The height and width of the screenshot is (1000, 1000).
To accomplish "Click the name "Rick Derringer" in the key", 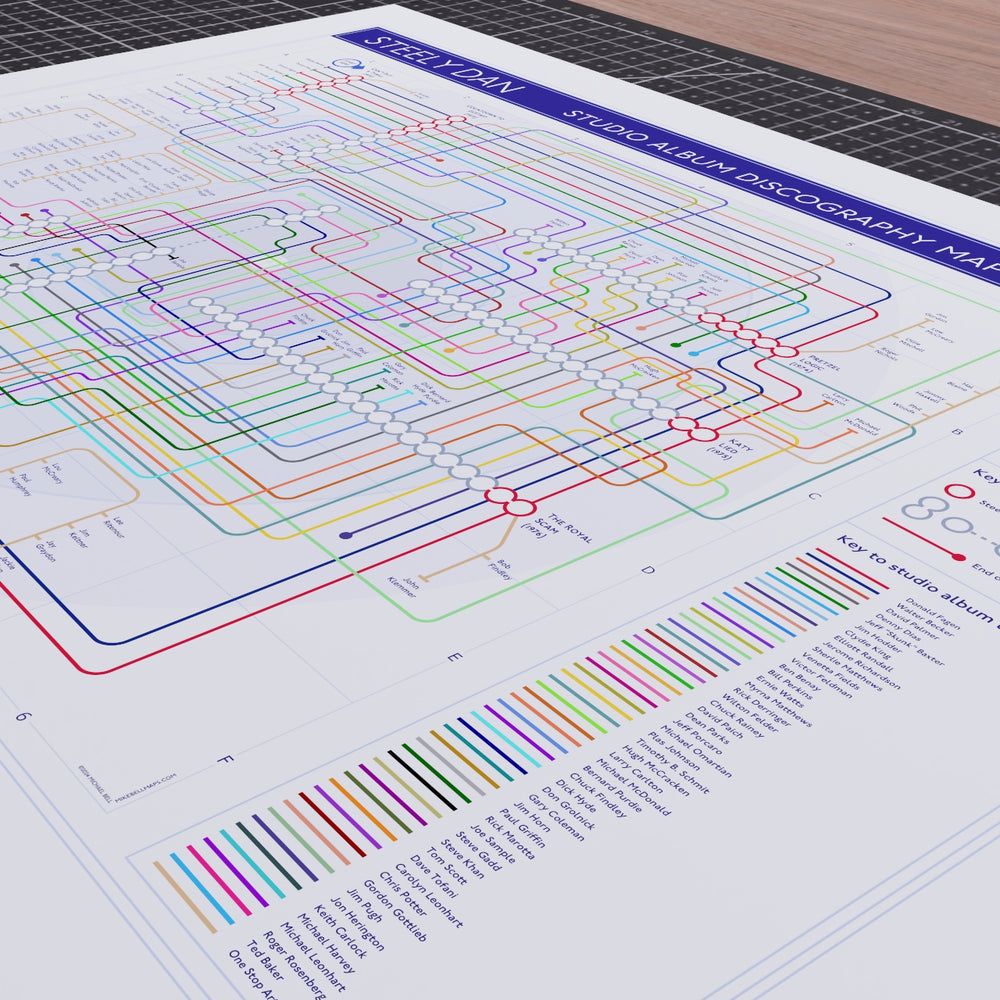I will point(762,707).
